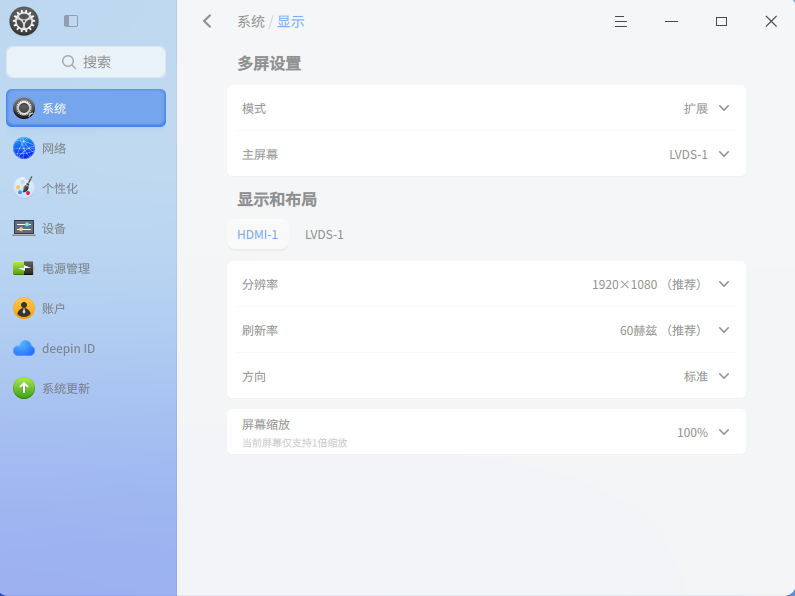The image size is (795, 596).
Task: Click the 系统 sidebar icon
Action: click(24, 108)
